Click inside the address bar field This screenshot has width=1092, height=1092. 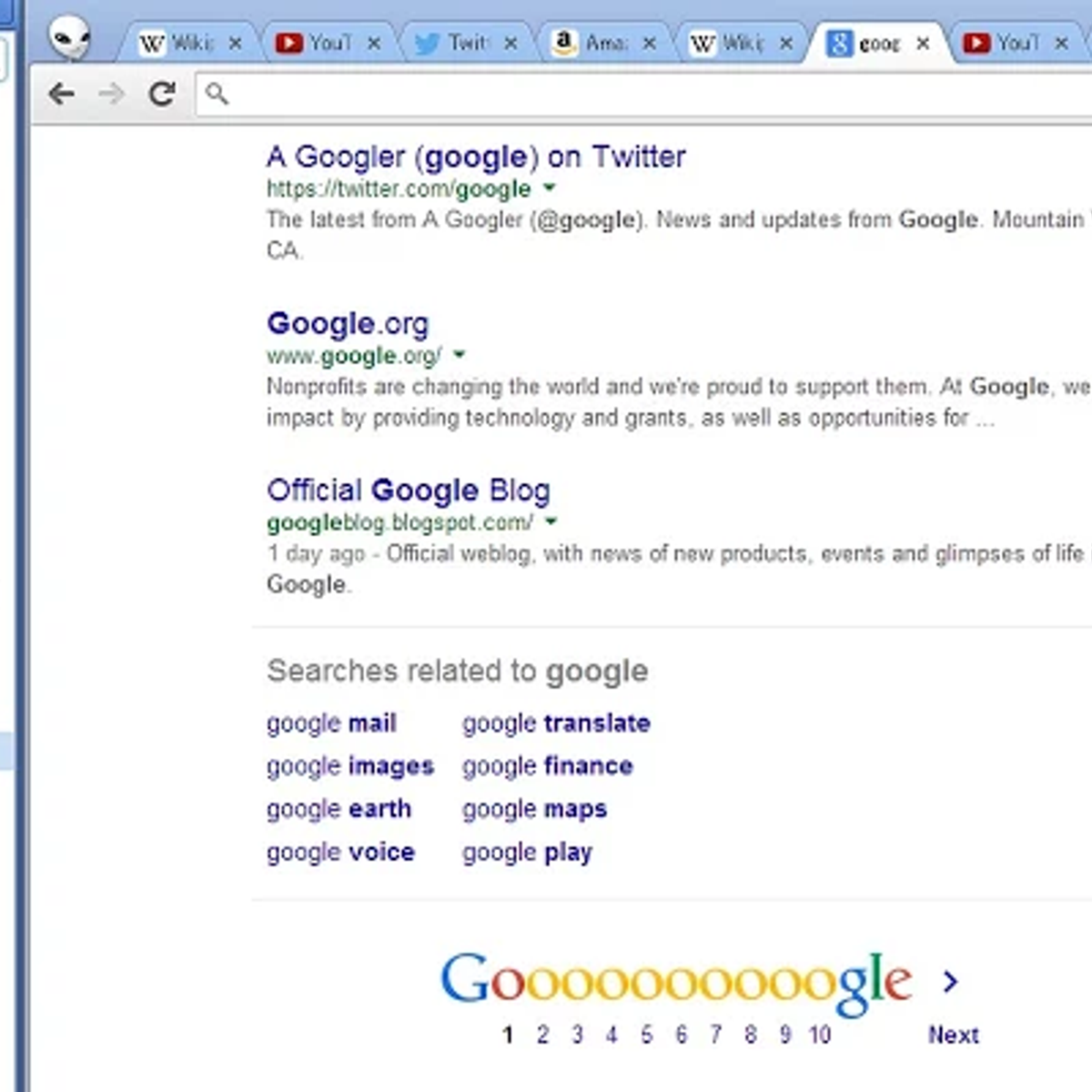(637, 94)
